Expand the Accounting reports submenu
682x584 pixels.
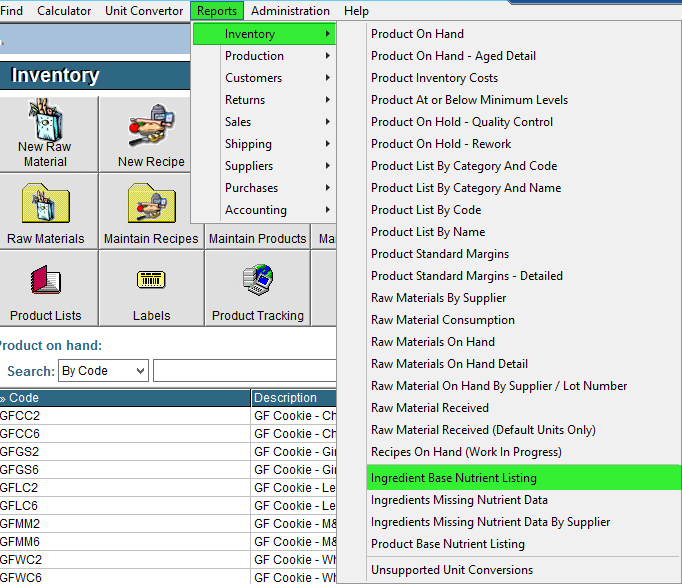pyautogui.click(x=264, y=210)
